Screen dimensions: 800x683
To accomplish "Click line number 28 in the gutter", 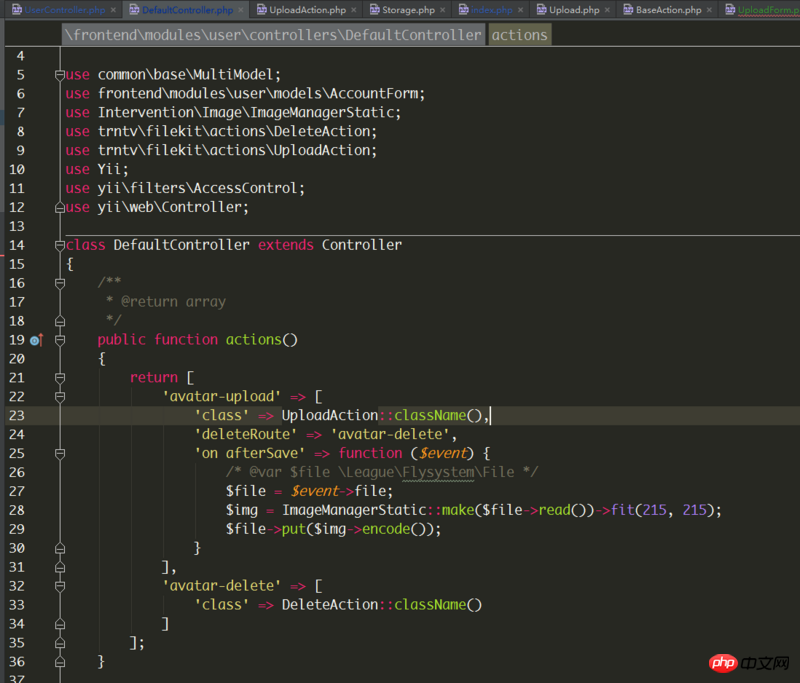I will tap(16, 510).
